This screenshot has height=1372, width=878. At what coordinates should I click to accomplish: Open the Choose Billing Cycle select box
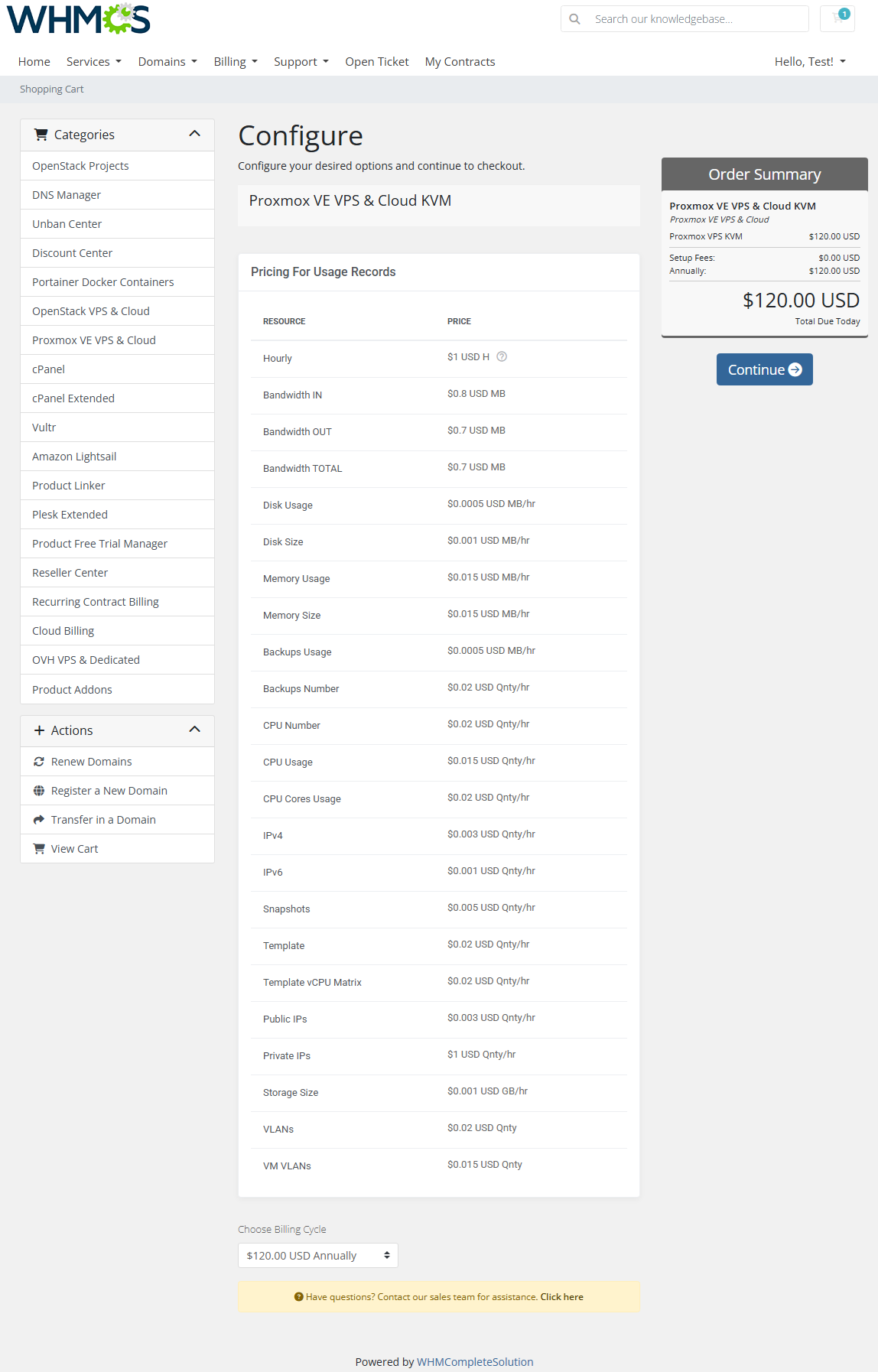pos(318,1256)
